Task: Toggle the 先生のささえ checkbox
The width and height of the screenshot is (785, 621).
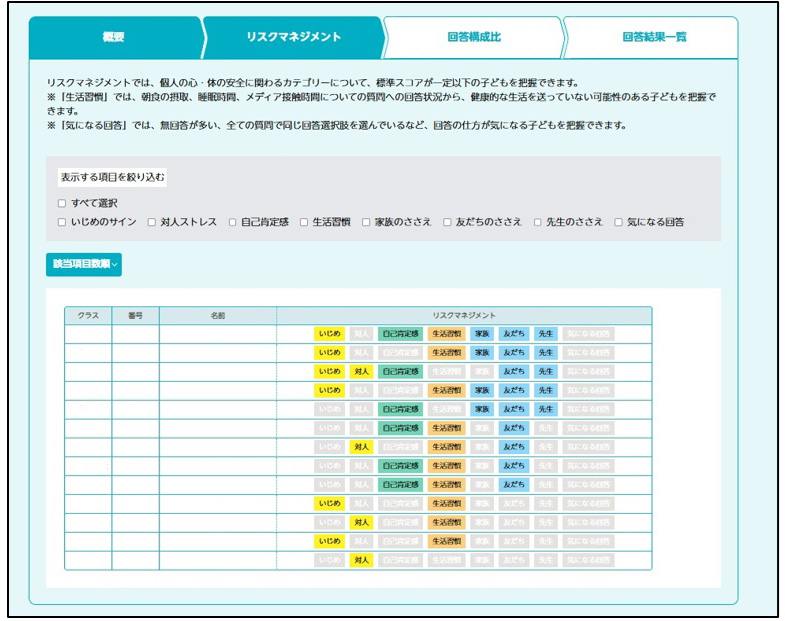Action: (538, 222)
